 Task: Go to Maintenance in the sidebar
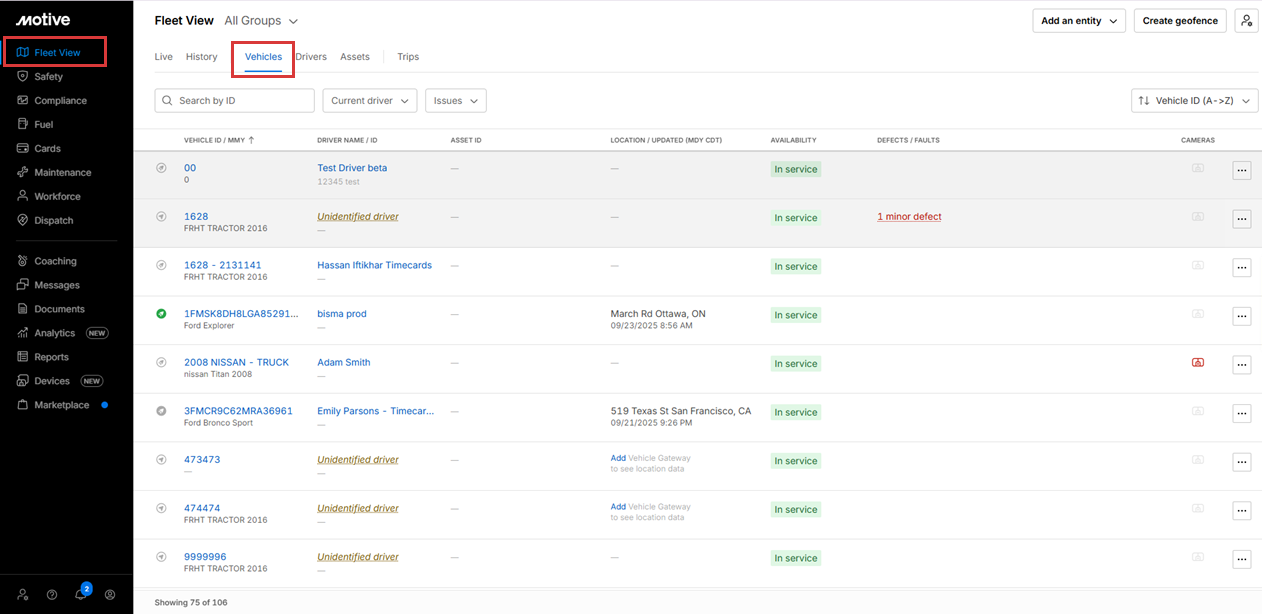pyautogui.click(x=62, y=173)
